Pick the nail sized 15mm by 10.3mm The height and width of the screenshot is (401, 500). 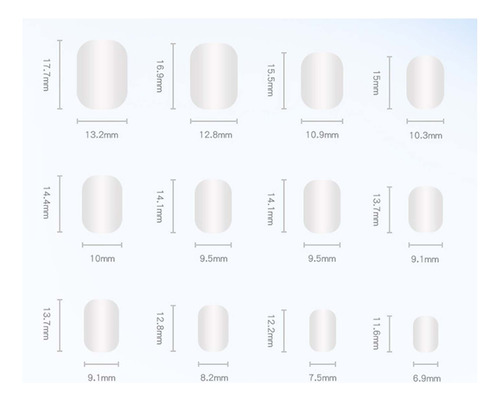point(425,82)
